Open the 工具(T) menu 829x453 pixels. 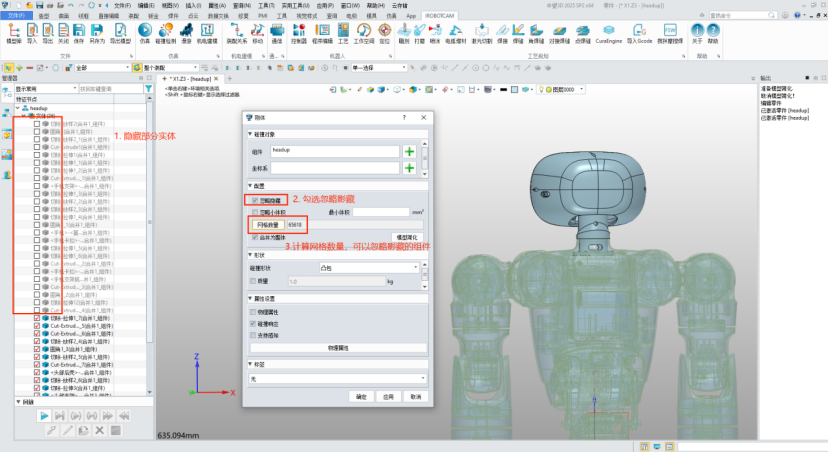click(x=265, y=5)
